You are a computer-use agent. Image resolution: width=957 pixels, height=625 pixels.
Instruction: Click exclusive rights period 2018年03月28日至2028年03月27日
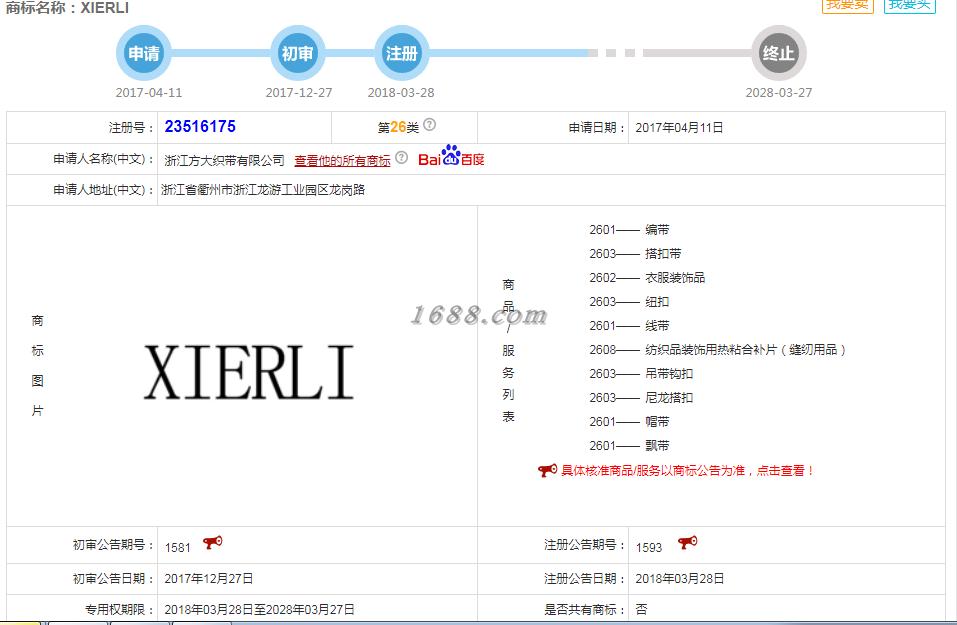pos(259,610)
